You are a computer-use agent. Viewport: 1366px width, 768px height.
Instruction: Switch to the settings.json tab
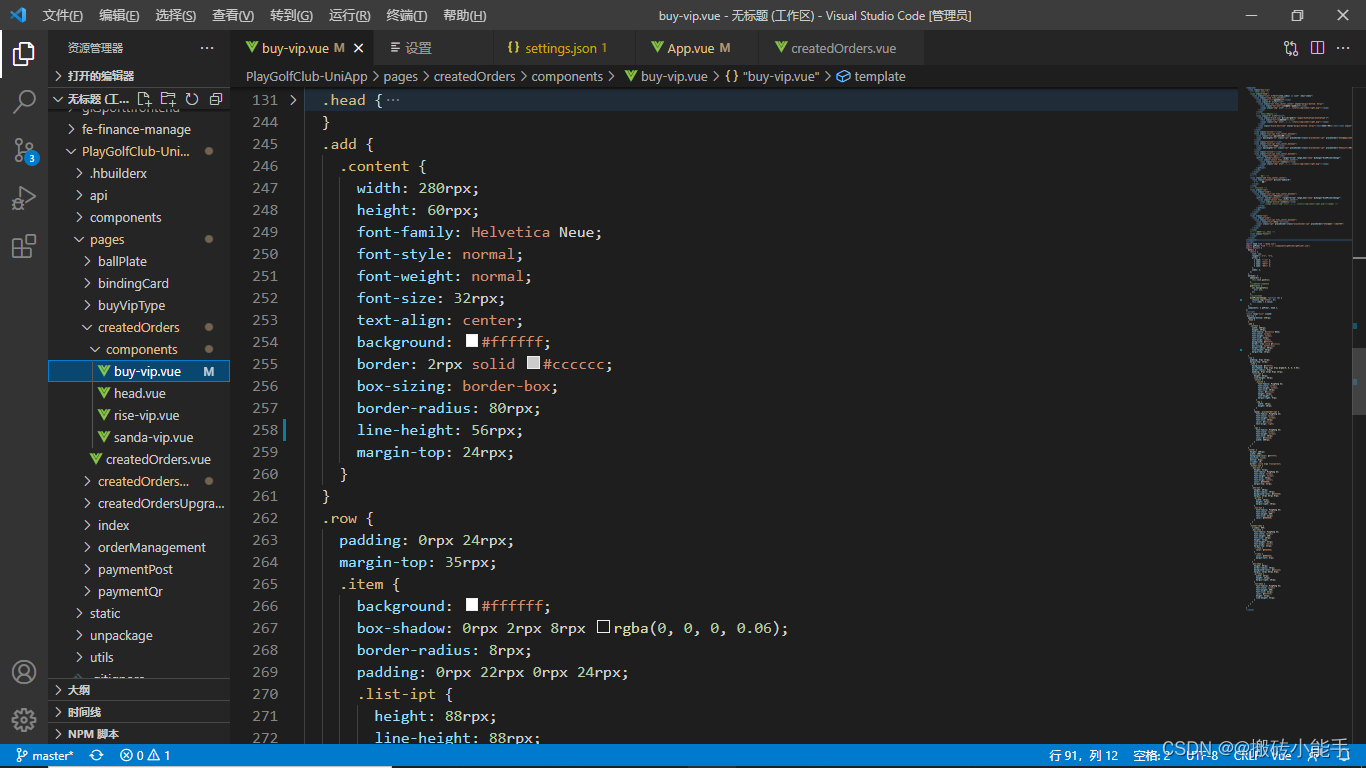(565, 48)
